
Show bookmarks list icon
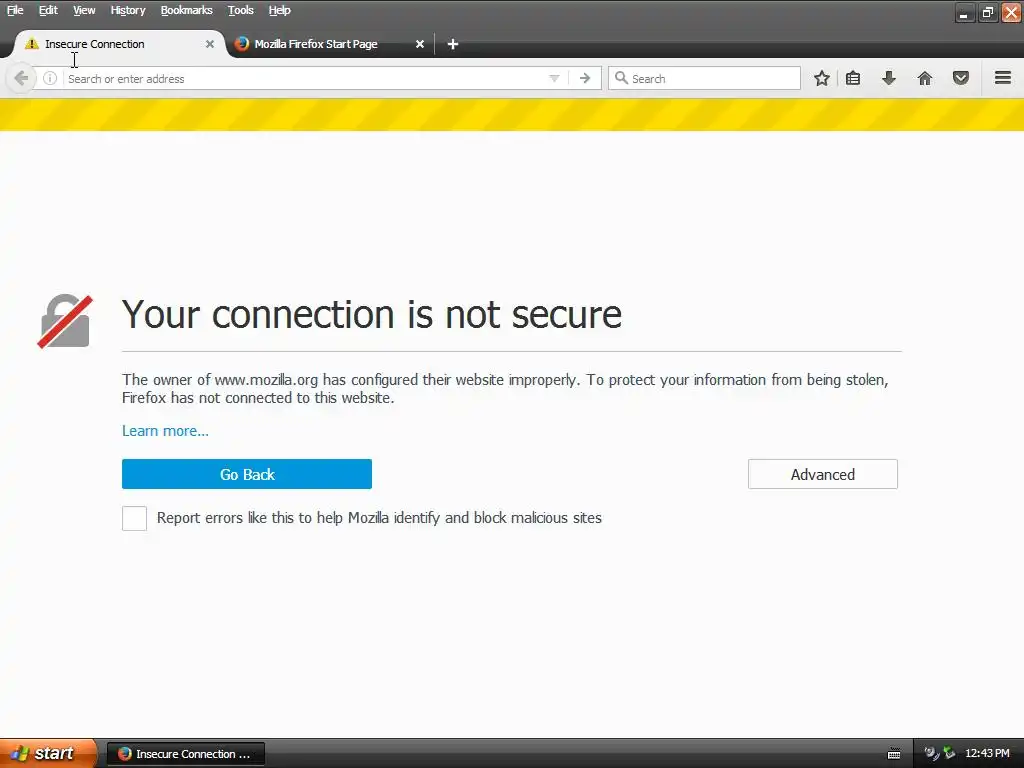coord(853,78)
